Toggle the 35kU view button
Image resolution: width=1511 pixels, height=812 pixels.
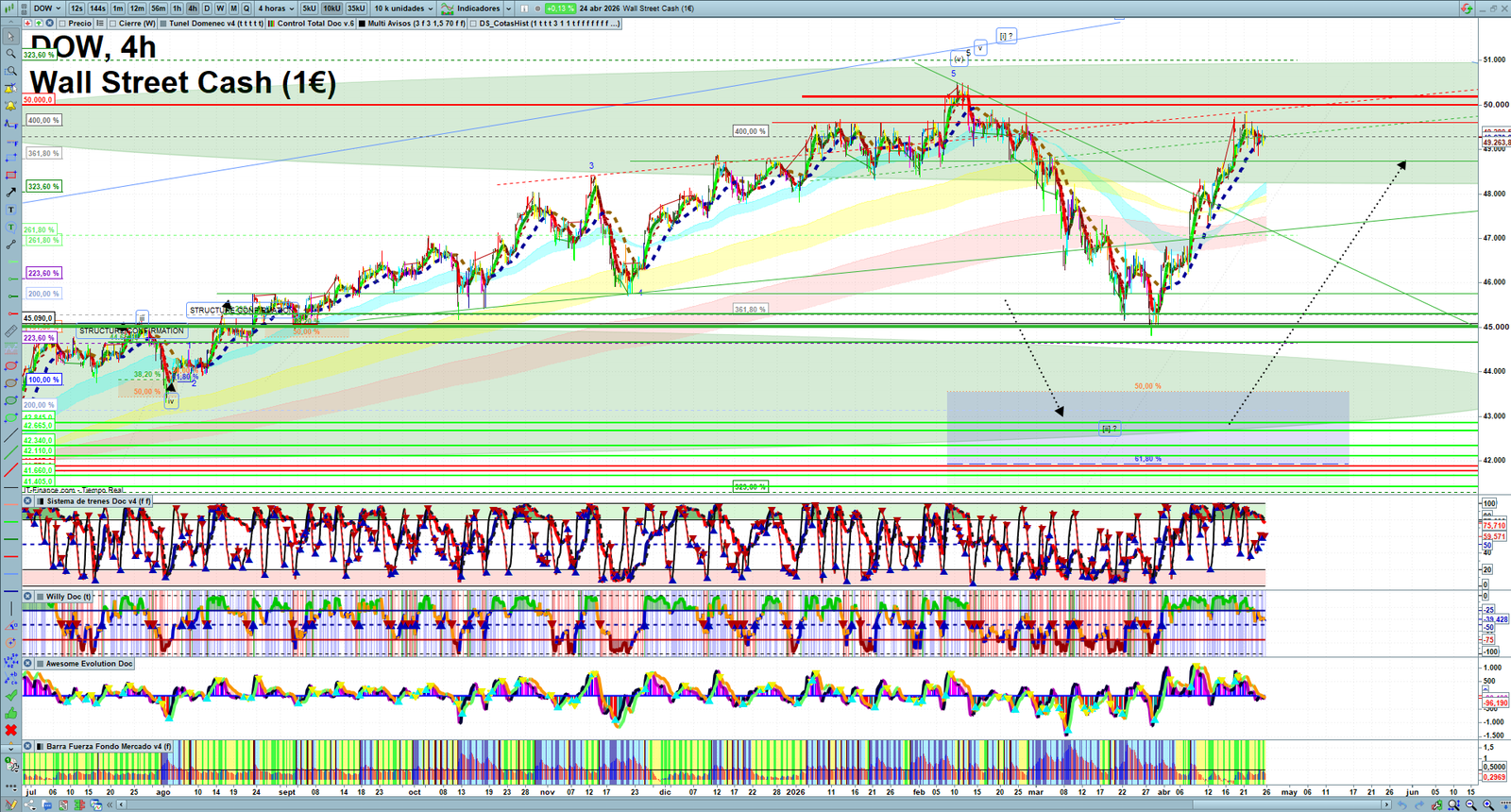[x=356, y=8]
